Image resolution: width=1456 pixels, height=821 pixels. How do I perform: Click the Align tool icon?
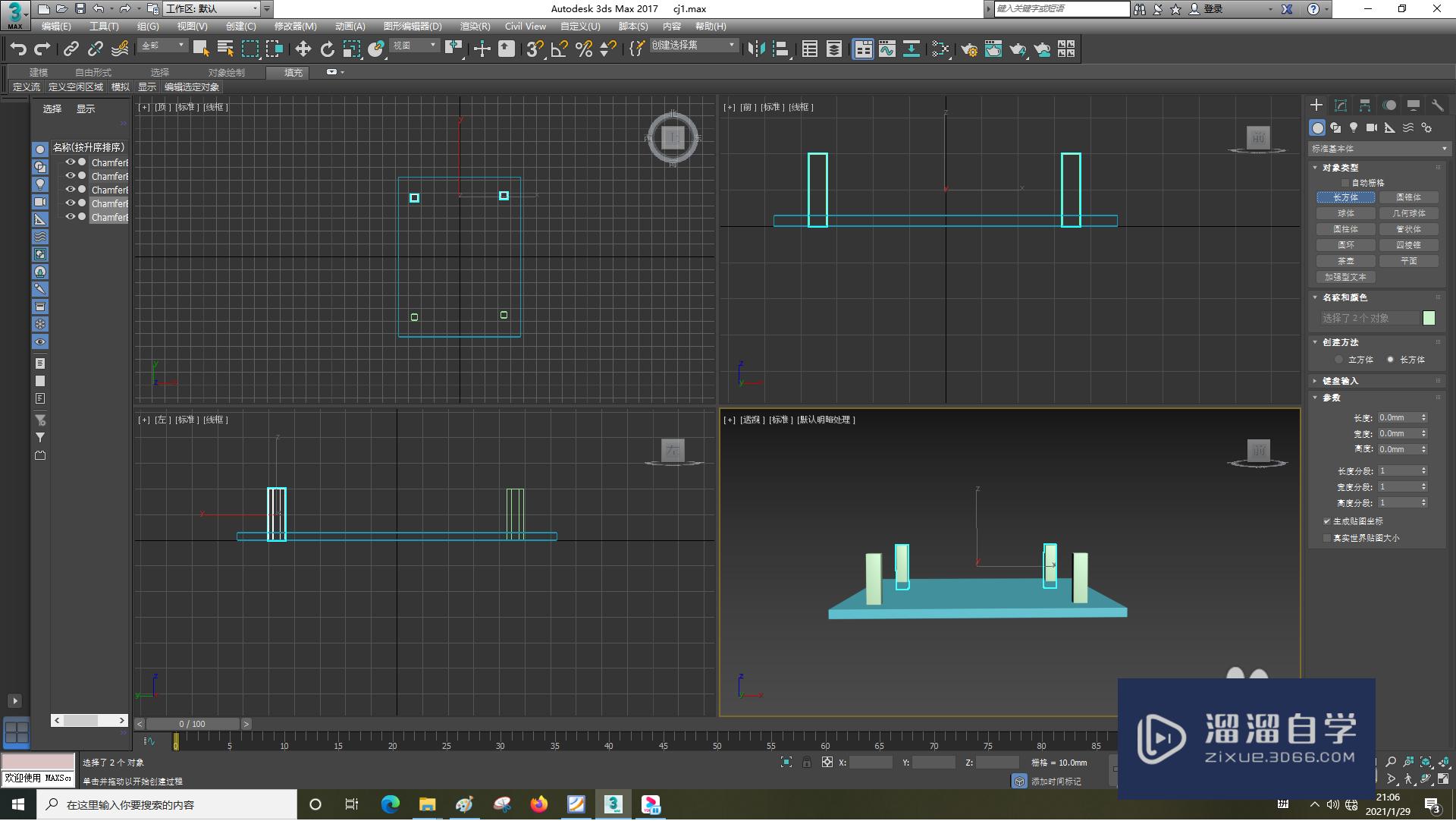(780, 49)
